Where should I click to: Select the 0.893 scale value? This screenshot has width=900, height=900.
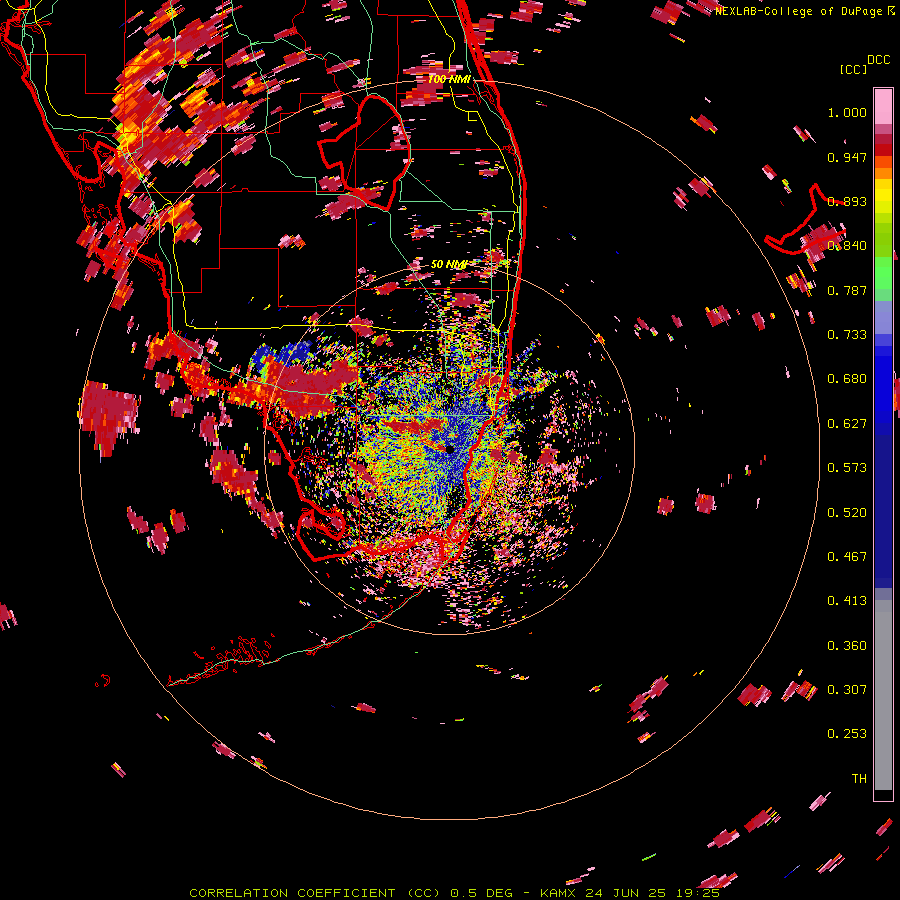click(x=847, y=201)
